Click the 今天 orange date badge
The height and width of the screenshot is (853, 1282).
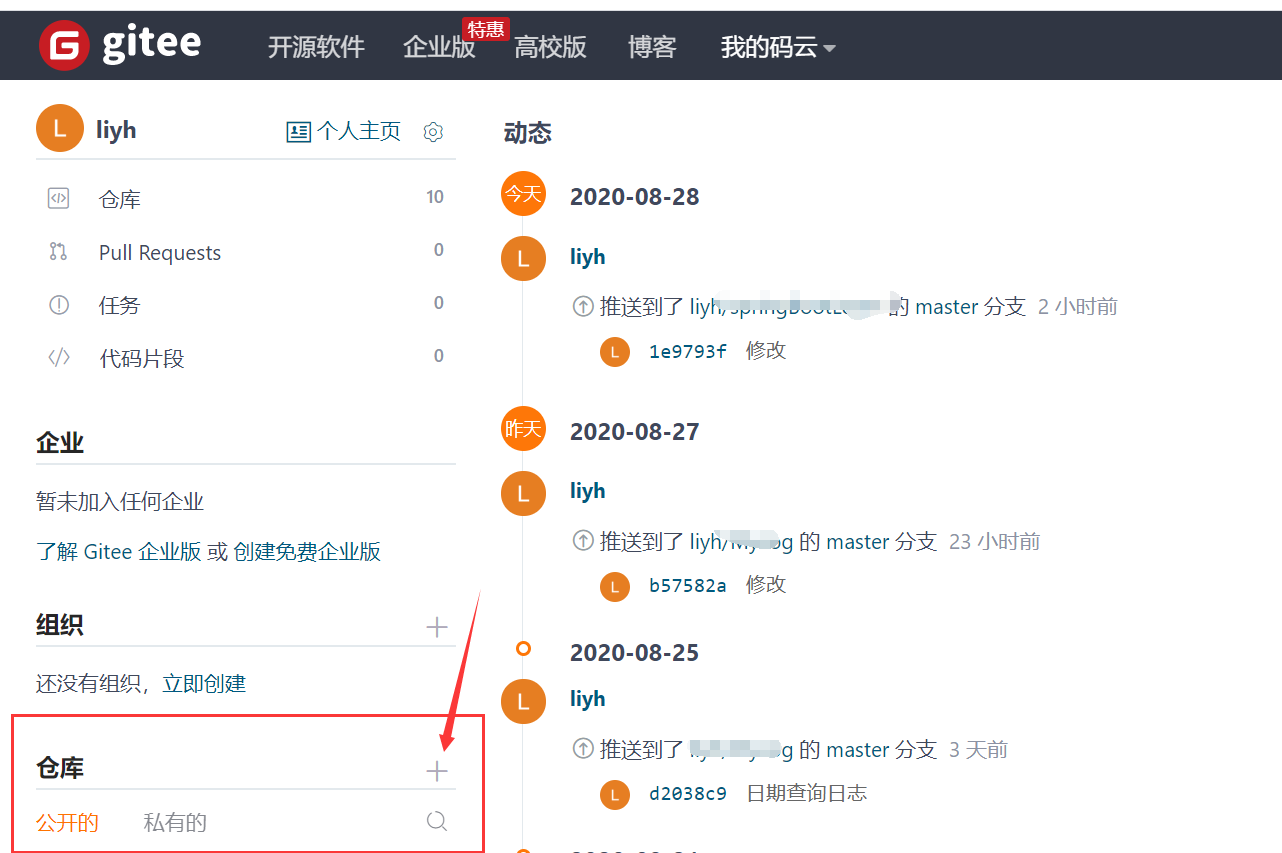523,193
